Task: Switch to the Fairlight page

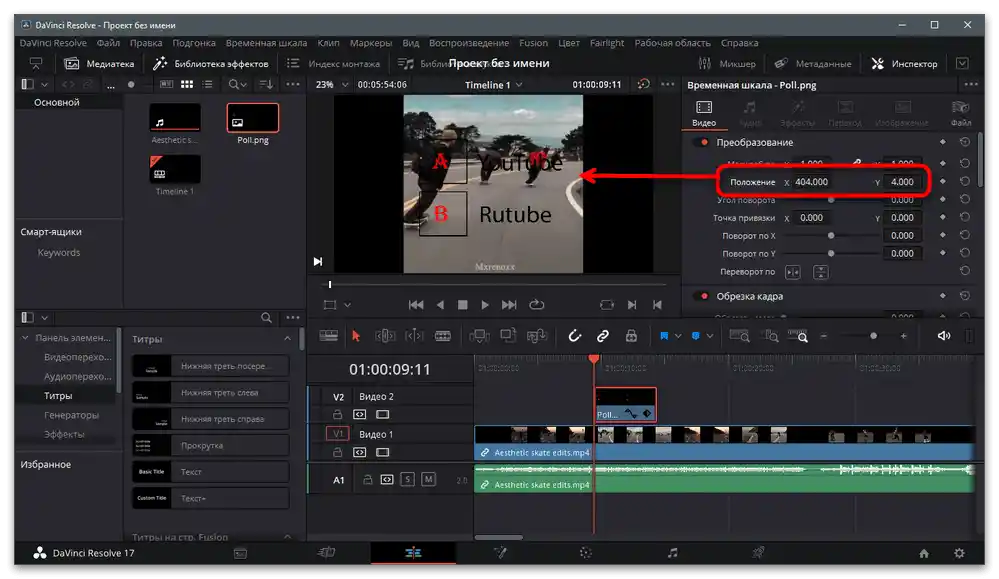Action: click(x=672, y=553)
